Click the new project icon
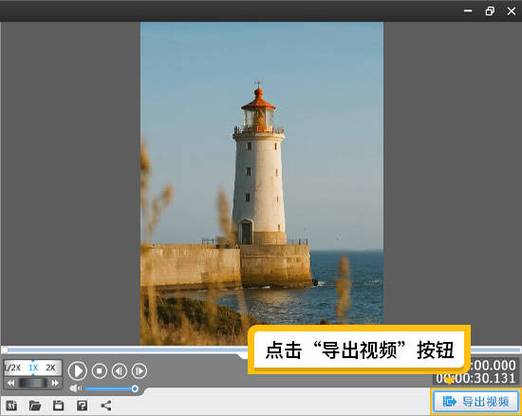The image size is (522, 416). 11,405
